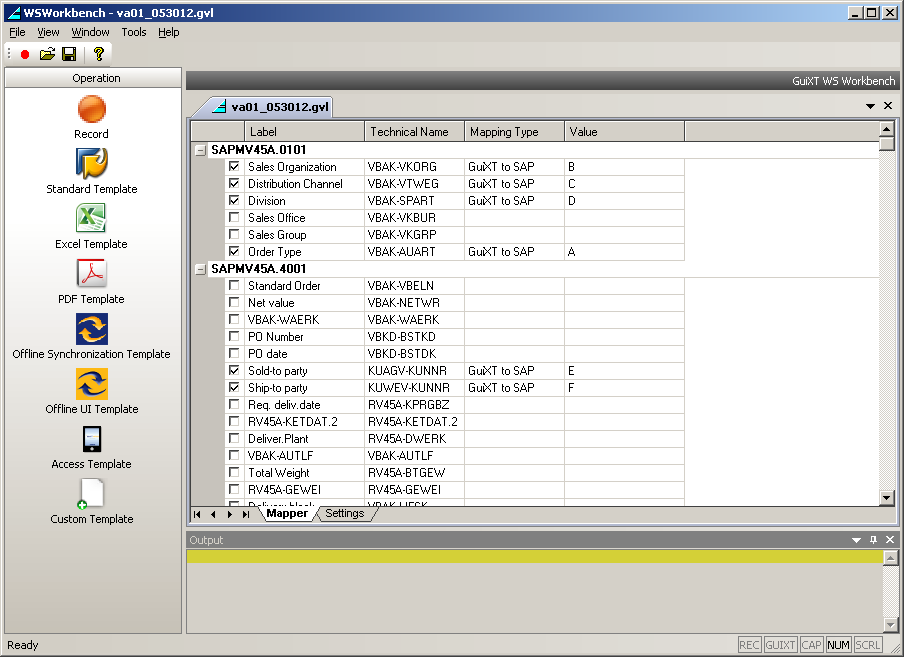
Task: Check the Sales Group checkbox
Action: point(234,235)
